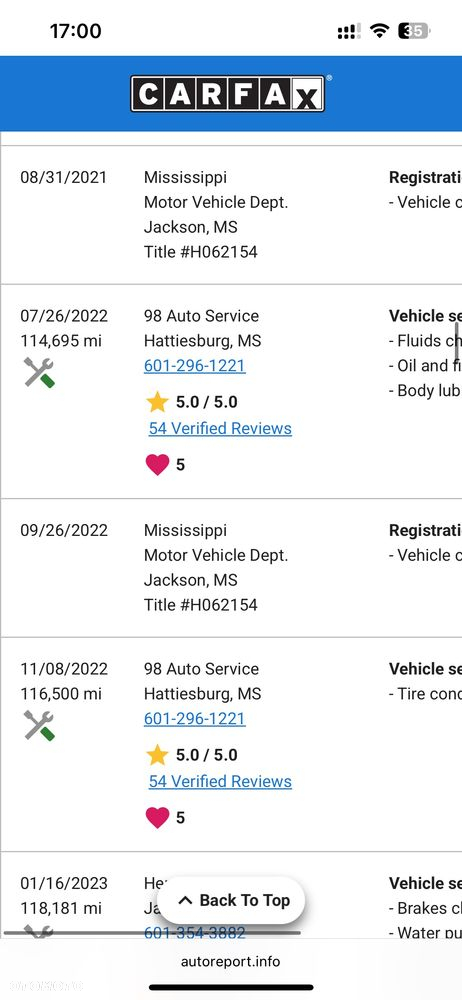Call 601-296-1221 from the 07/26/2022 entry
The image size is (462, 1000).
click(x=195, y=365)
